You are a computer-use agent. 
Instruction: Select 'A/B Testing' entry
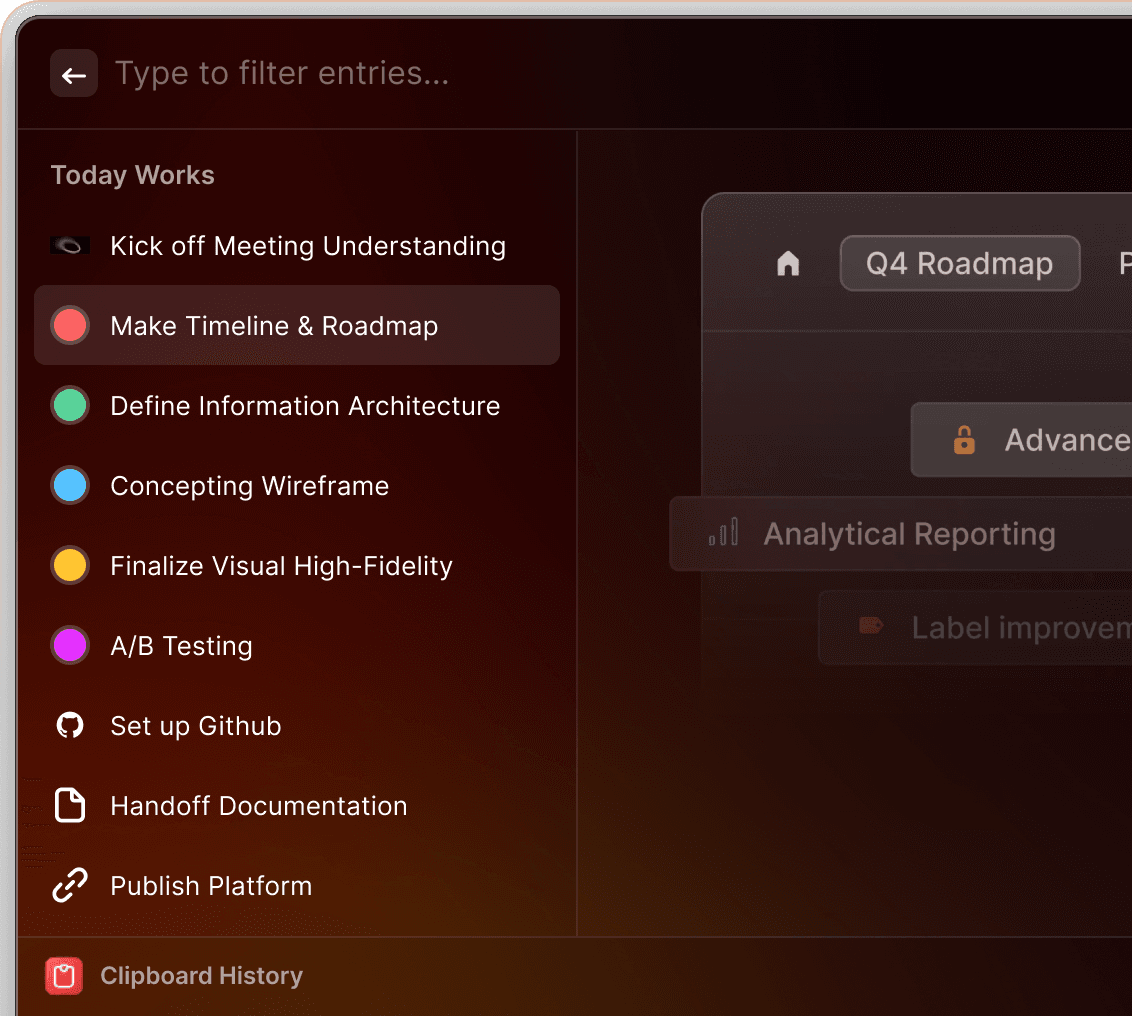(297, 646)
